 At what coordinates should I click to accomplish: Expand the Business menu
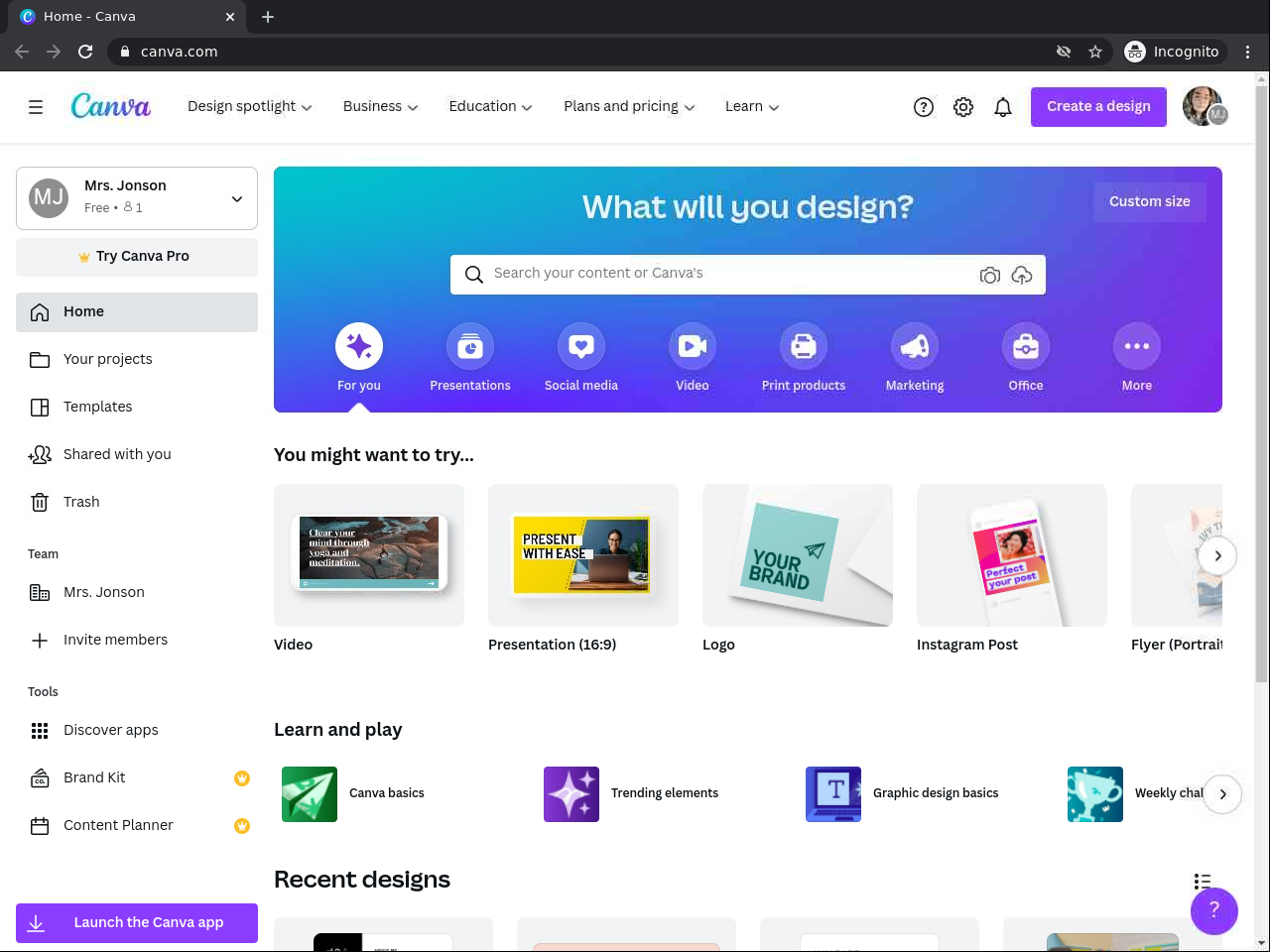(x=381, y=106)
